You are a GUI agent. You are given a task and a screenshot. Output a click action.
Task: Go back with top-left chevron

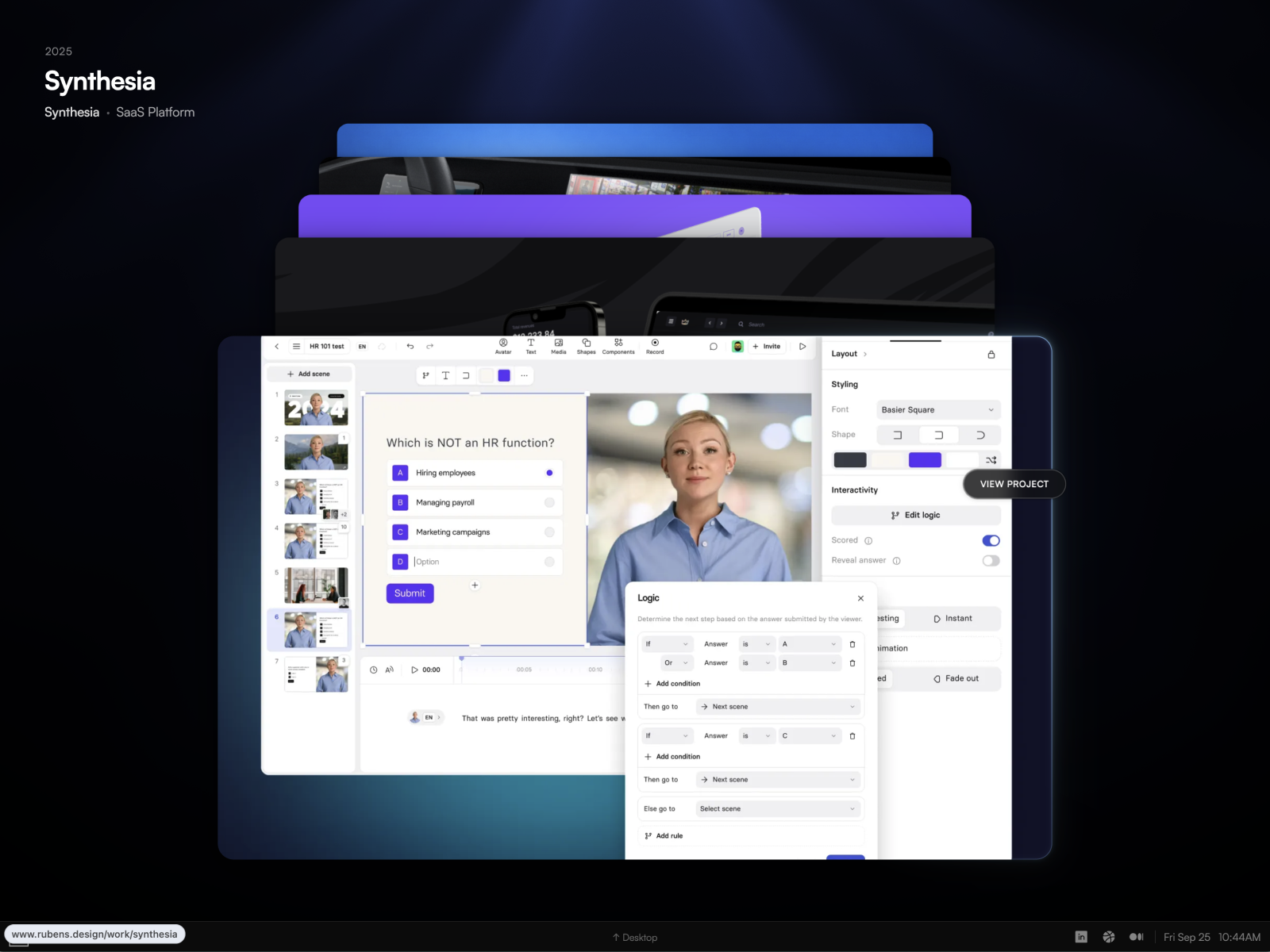[277, 347]
